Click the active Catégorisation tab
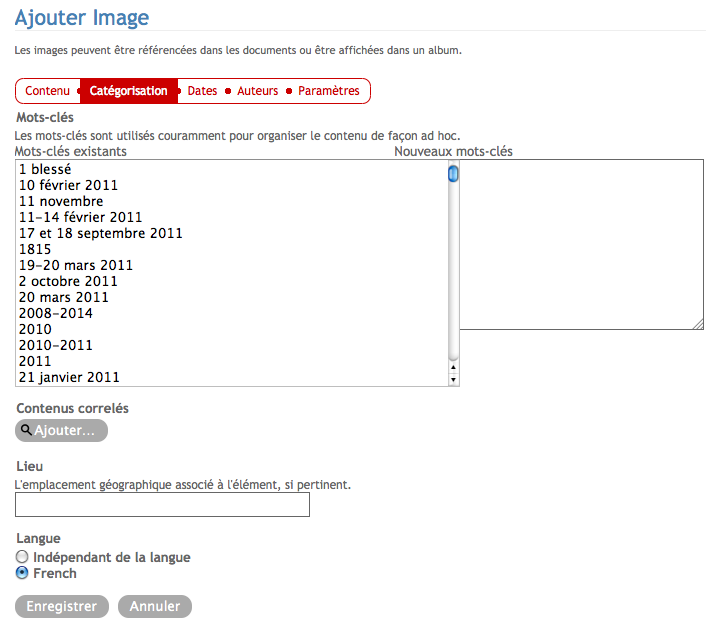 click(x=128, y=91)
